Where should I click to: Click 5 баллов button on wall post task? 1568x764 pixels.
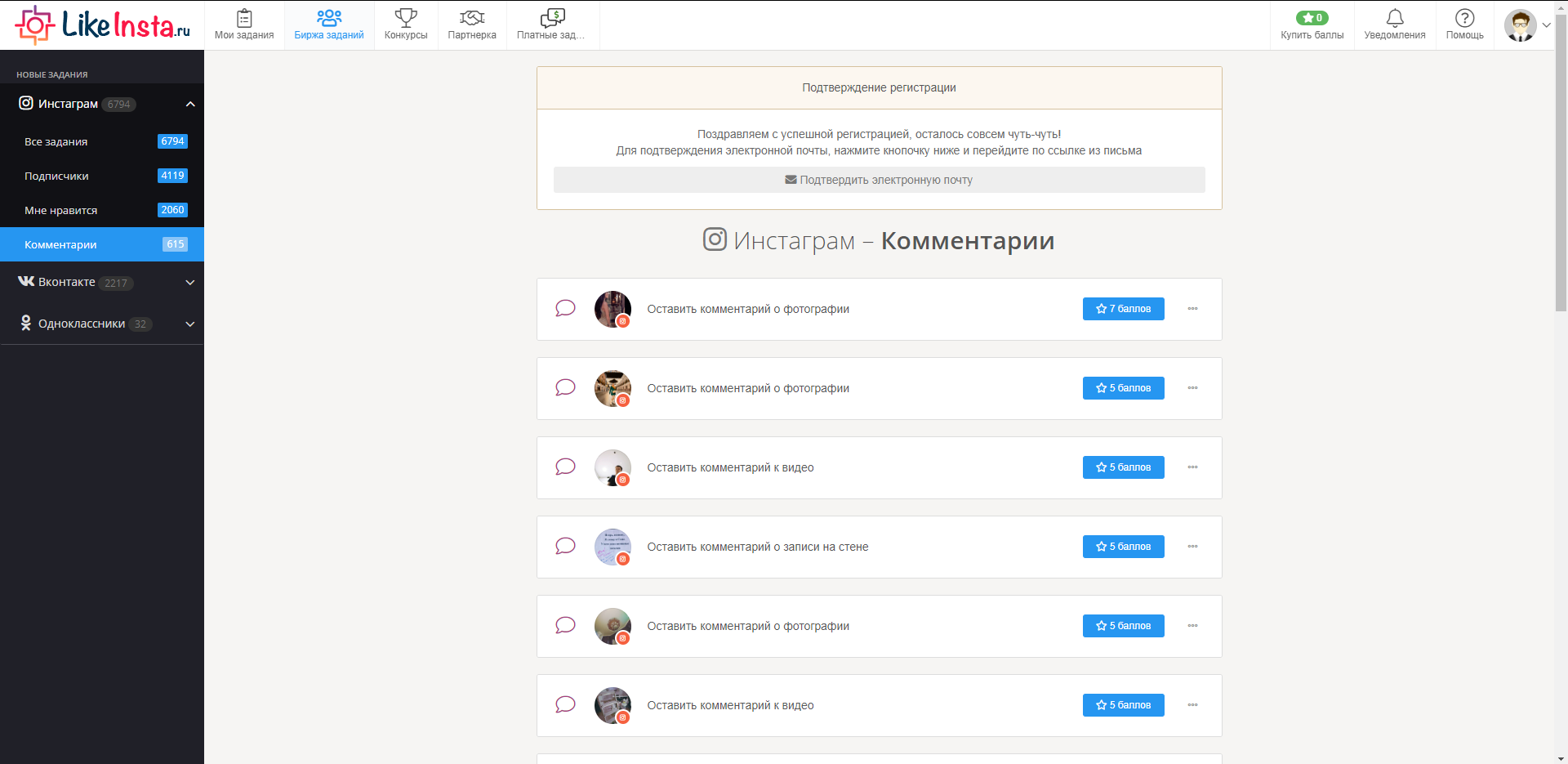pyautogui.click(x=1123, y=547)
